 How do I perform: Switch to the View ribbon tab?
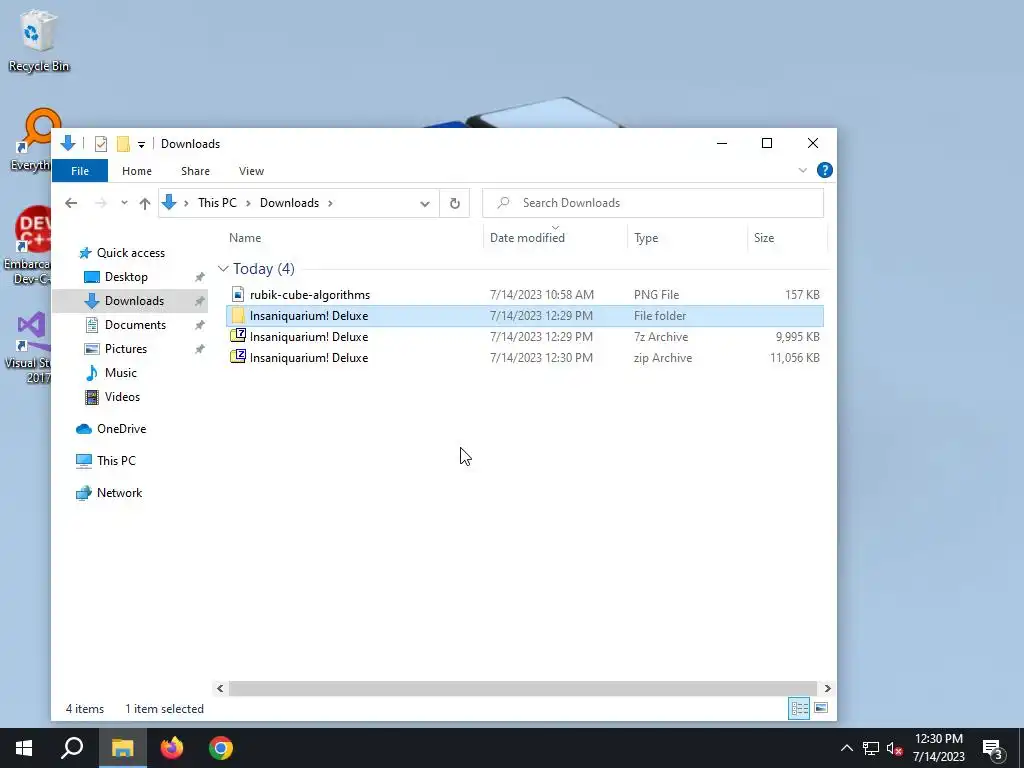point(251,171)
